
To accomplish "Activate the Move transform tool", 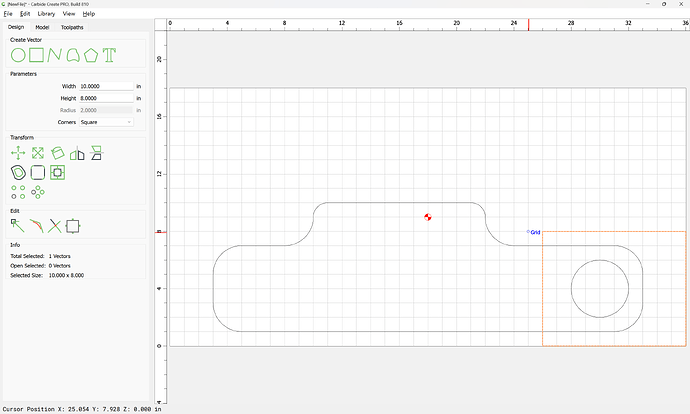I will pyautogui.click(x=18, y=153).
